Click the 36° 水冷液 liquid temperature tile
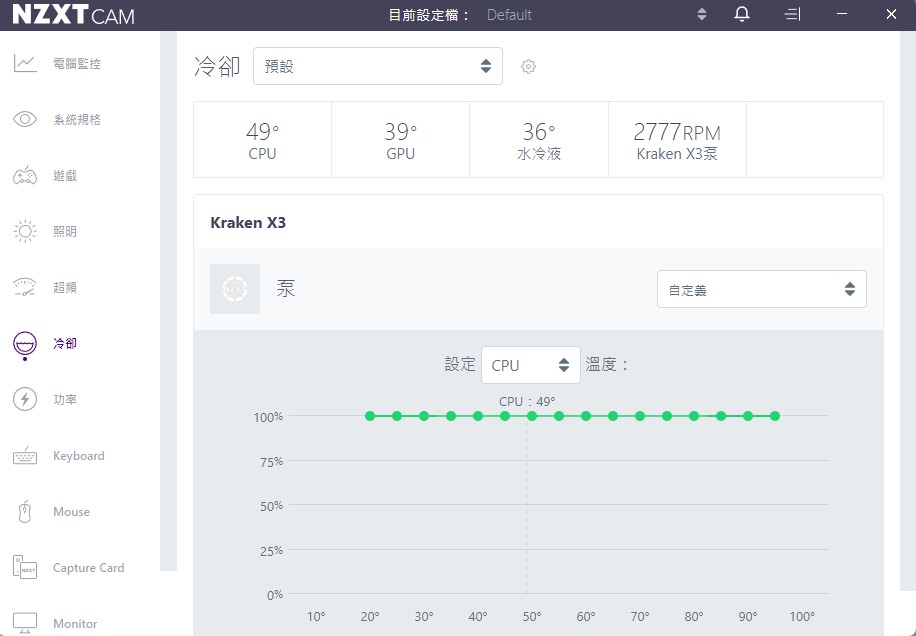This screenshot has height=636, width=916. coord(539,140)
